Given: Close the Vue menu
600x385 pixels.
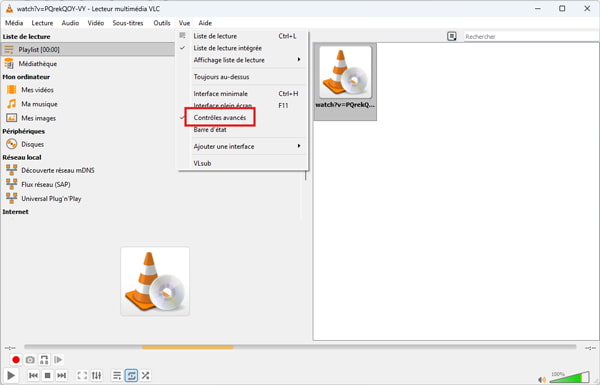Looking at the screenshot, I should pos(184,23).
